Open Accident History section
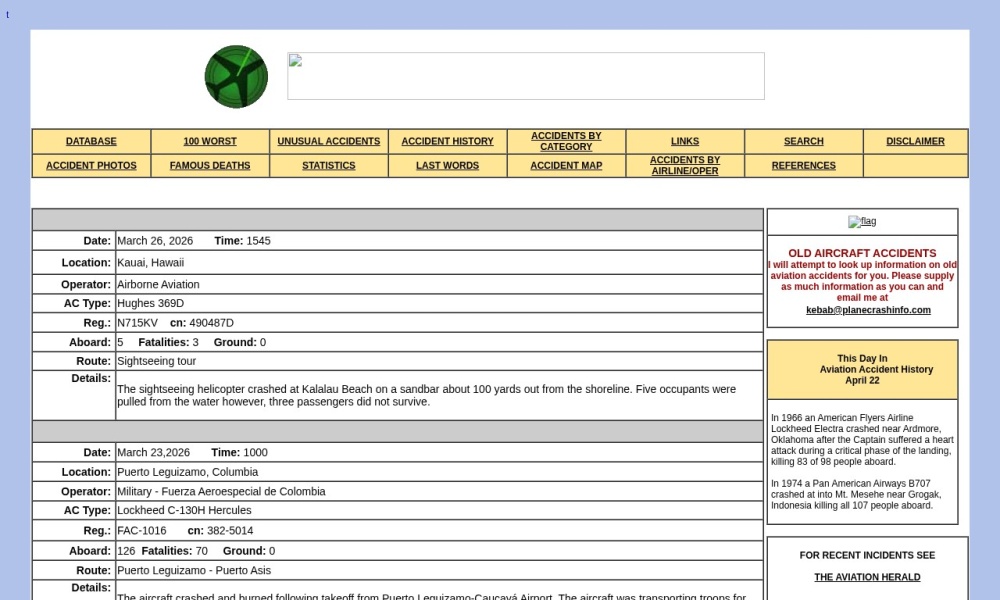 tap(447, 142)
